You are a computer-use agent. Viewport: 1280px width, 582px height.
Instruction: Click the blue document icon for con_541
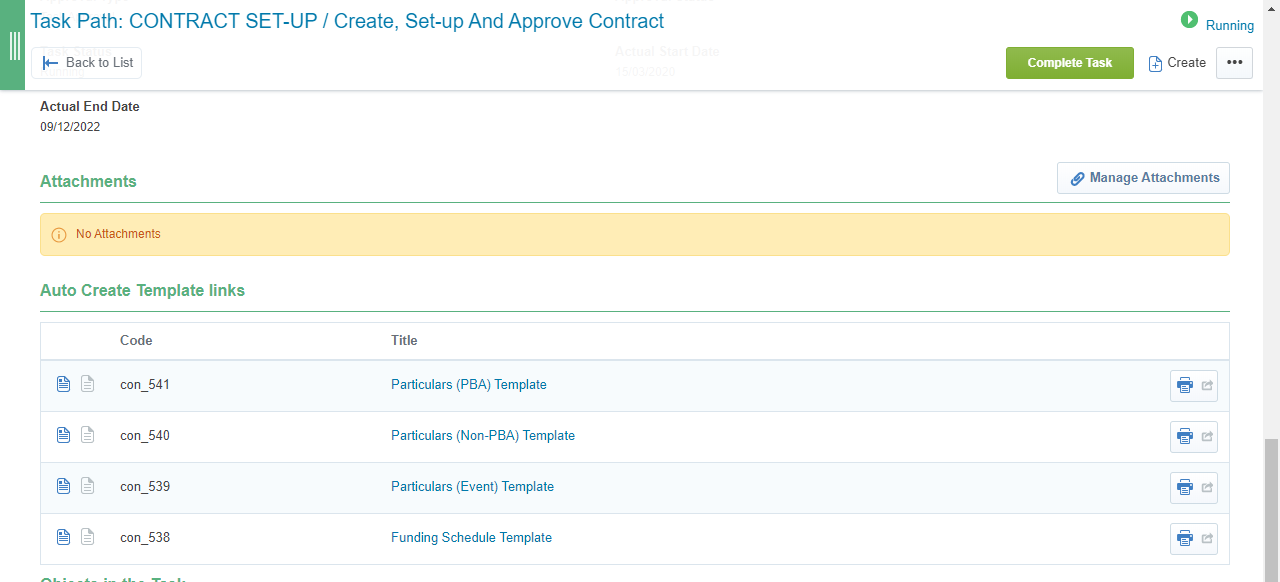point(63,384)
